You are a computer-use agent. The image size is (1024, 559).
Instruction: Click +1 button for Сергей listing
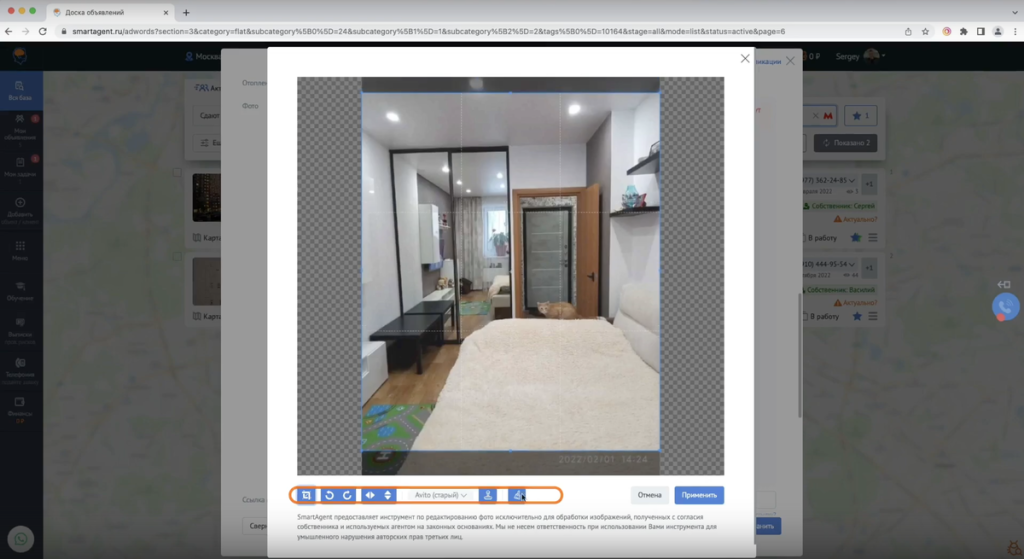click(x=869, y=184)
